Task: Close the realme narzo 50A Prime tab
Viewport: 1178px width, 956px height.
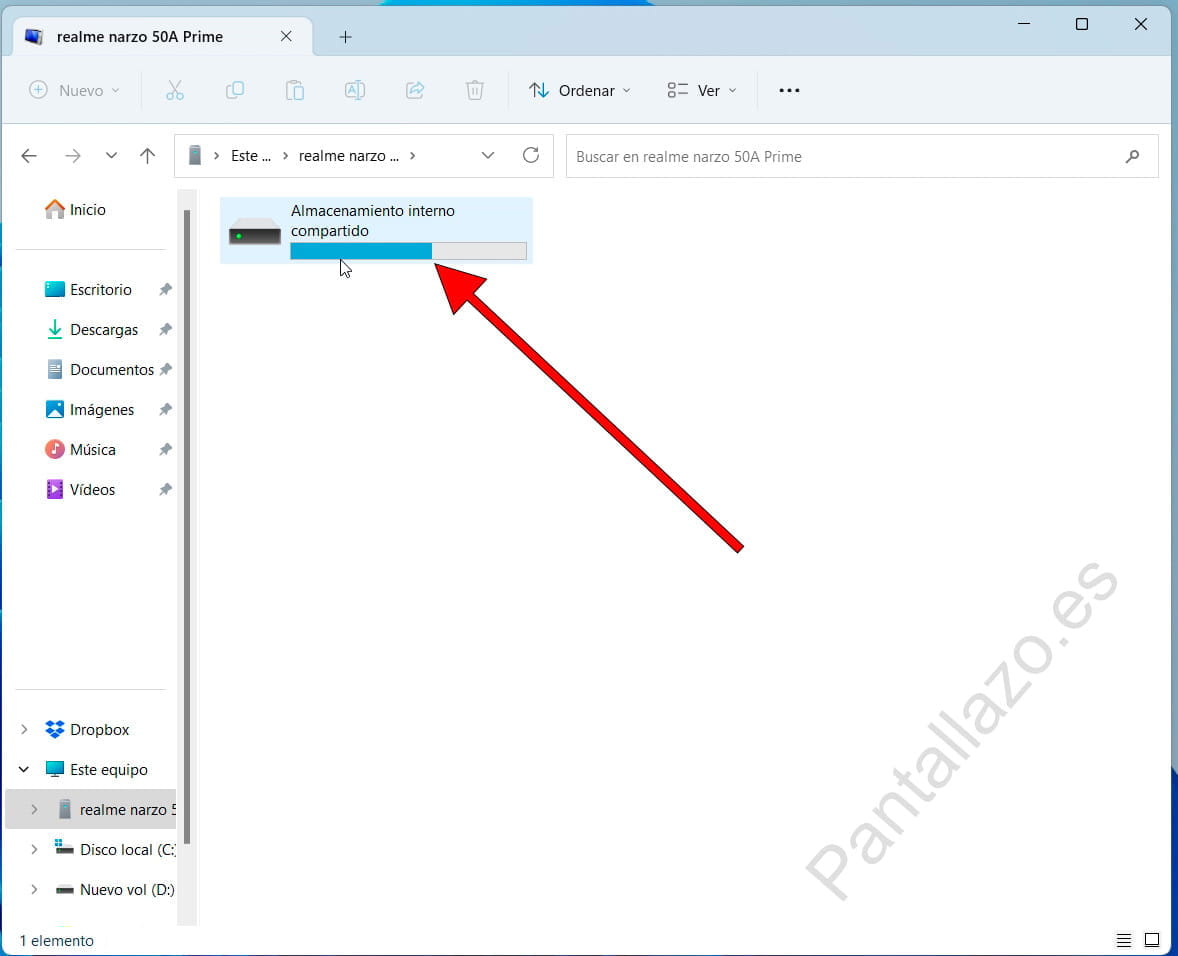Action: pyautogui.click(x=286, y=36)
